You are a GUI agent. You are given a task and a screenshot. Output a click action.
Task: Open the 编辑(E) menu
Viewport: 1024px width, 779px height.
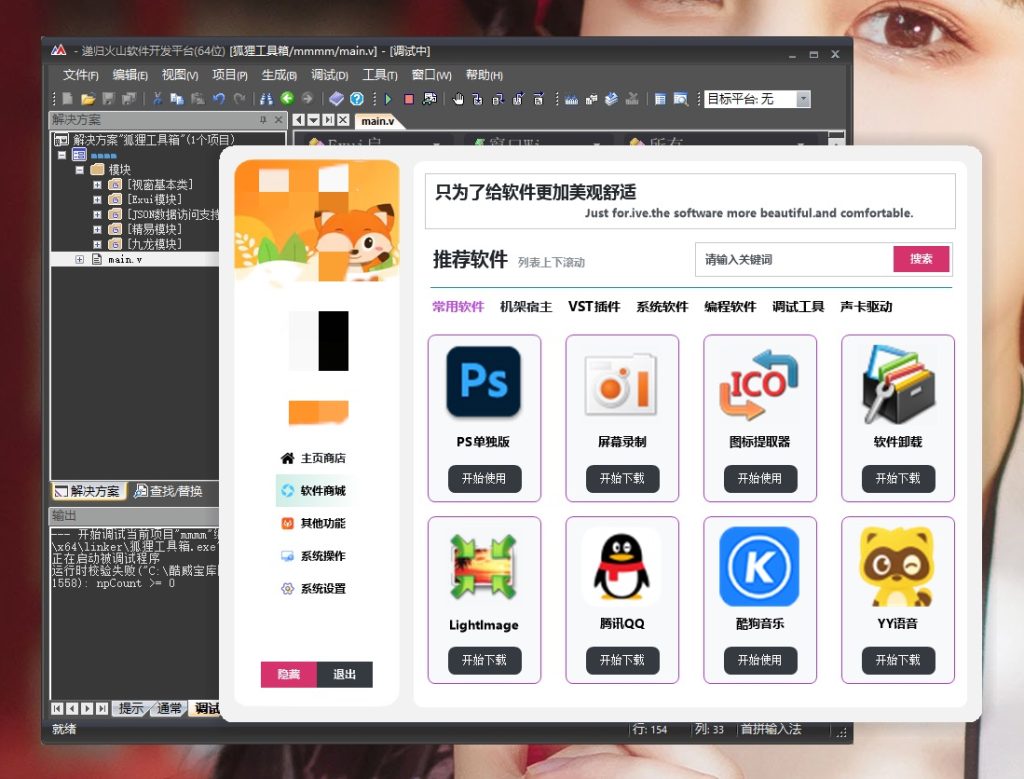[x=130, y=75]
